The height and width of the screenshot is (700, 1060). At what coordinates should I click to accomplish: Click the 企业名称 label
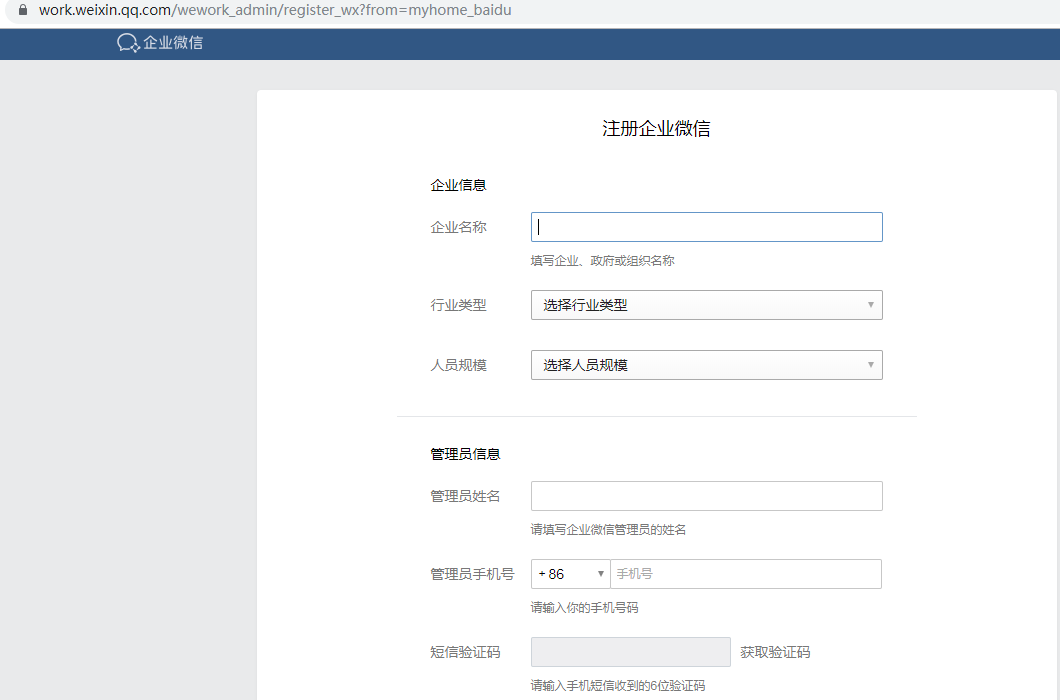point(458,228)
